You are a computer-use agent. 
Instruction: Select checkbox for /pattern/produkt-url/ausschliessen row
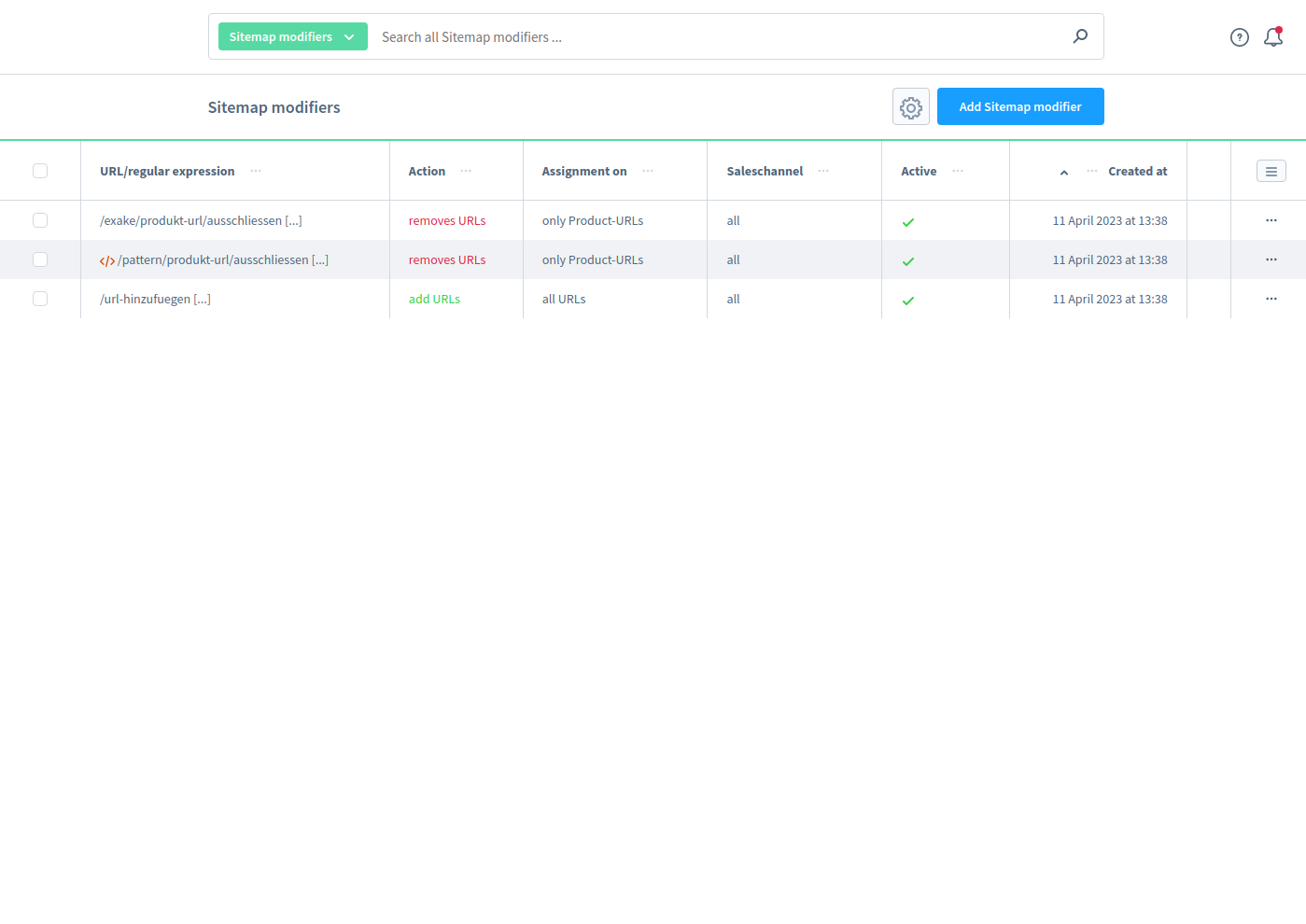point(40,259)
